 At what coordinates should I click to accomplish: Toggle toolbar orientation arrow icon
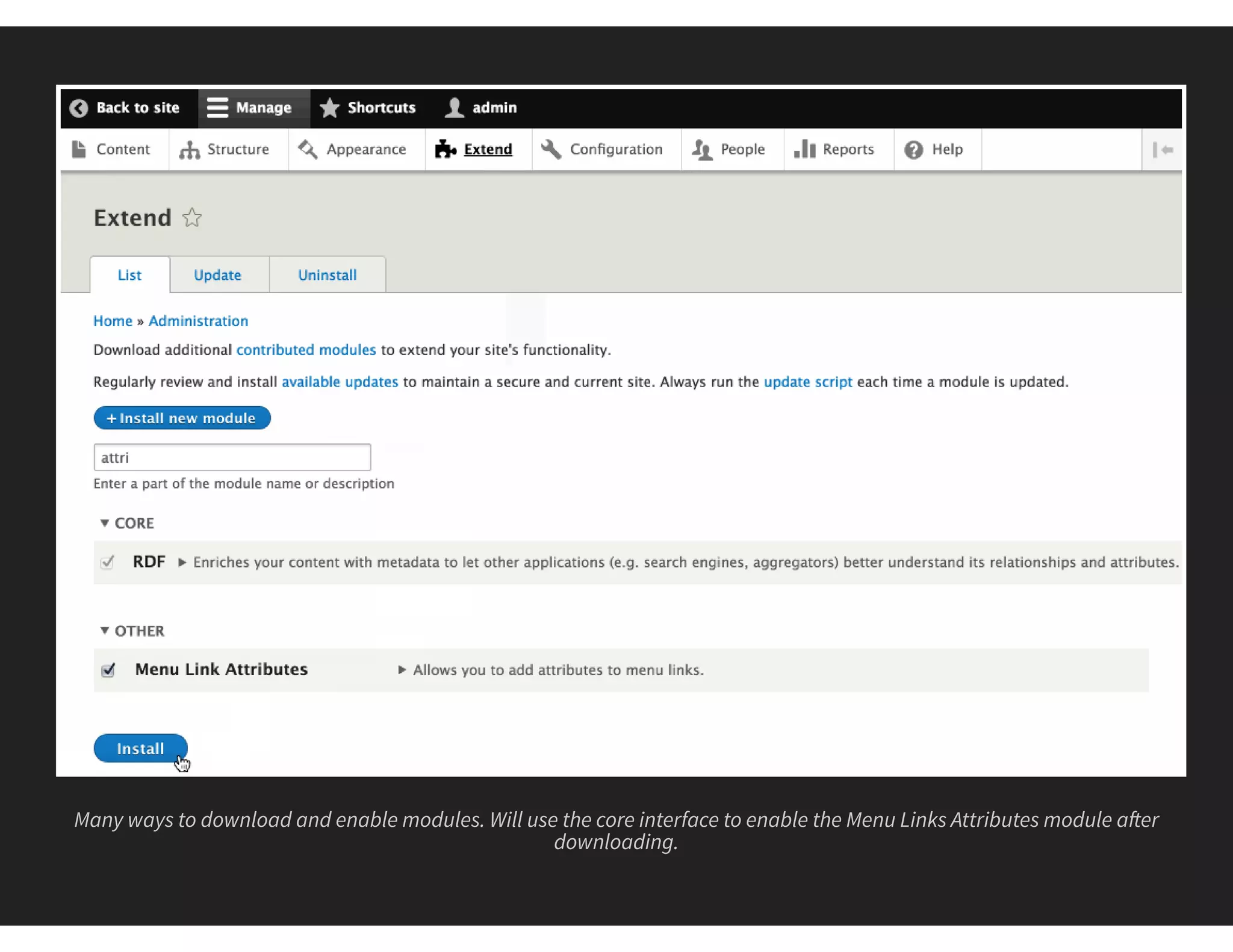(1163, 150)
